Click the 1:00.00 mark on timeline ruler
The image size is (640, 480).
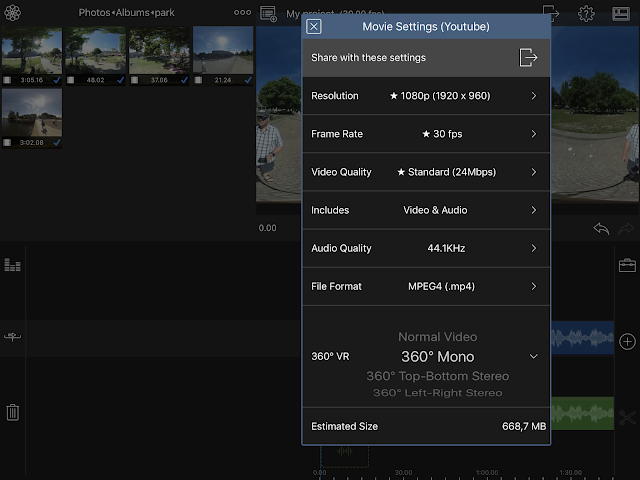pyautogui.click(x=487, y=472)
